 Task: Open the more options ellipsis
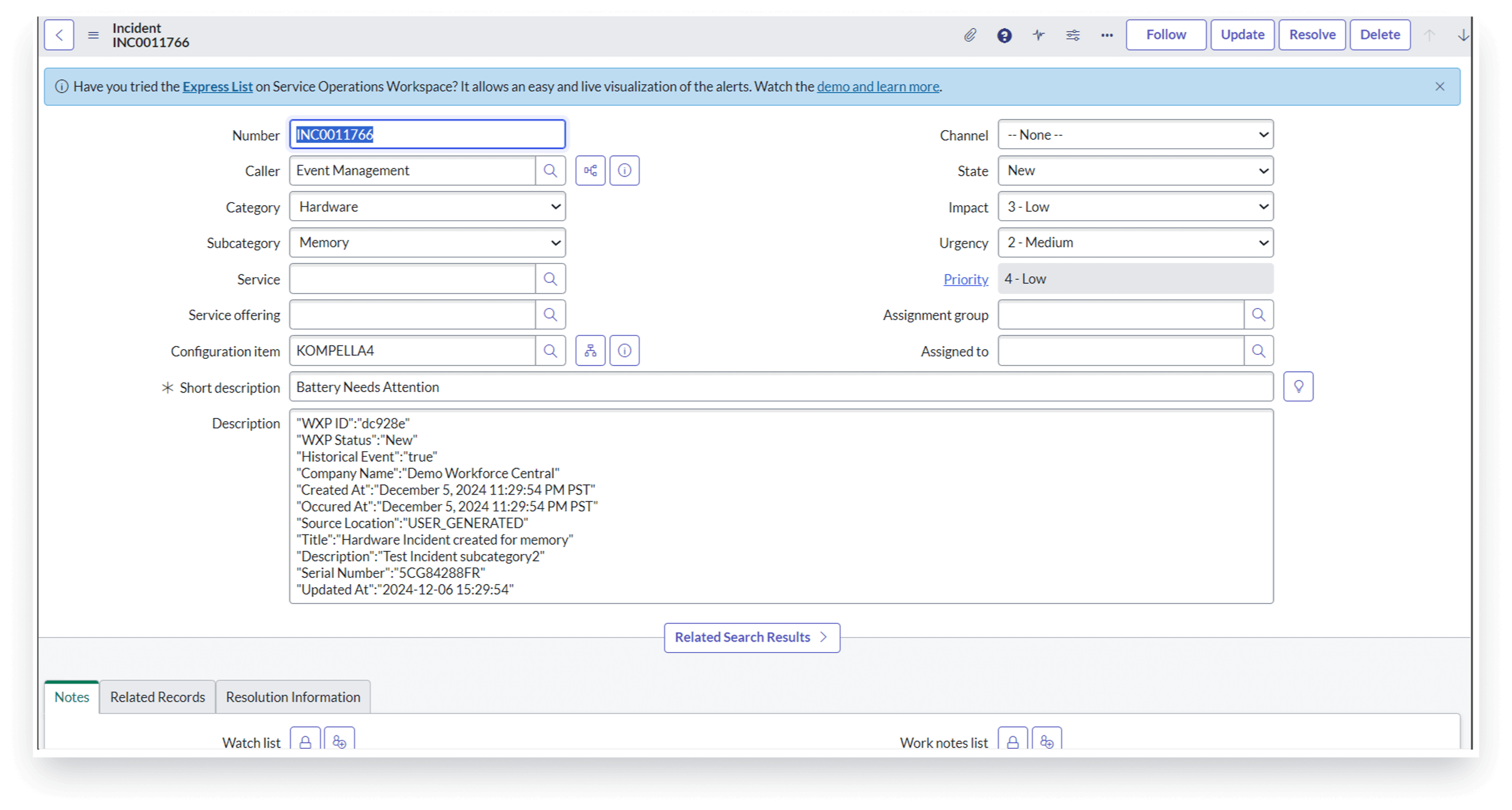[x=1107, y=35]
